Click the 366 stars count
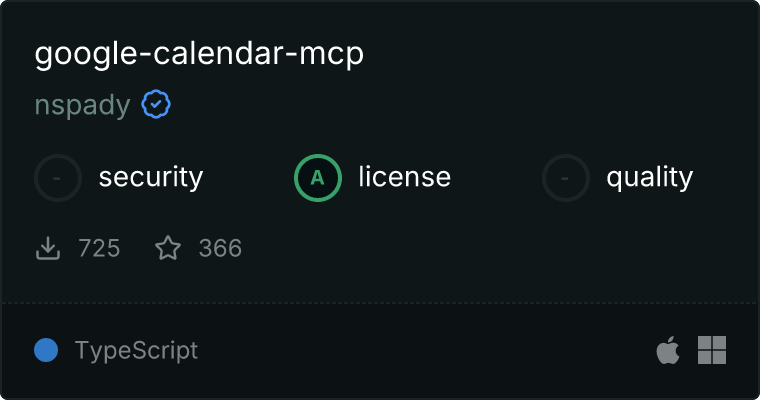The height and width of the screenshot is (400, 760). tap(220, 248)
